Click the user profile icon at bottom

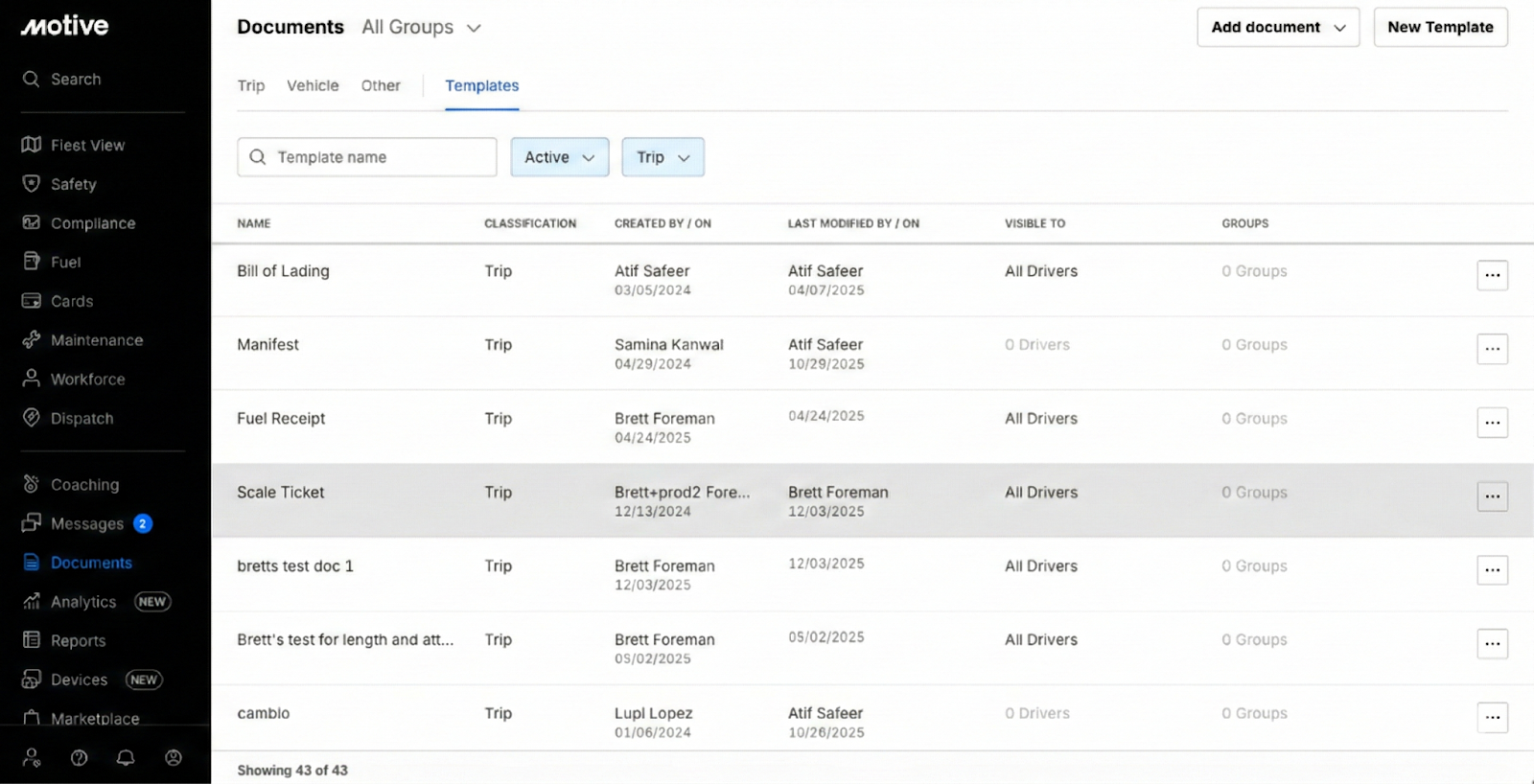coord(174,758)
